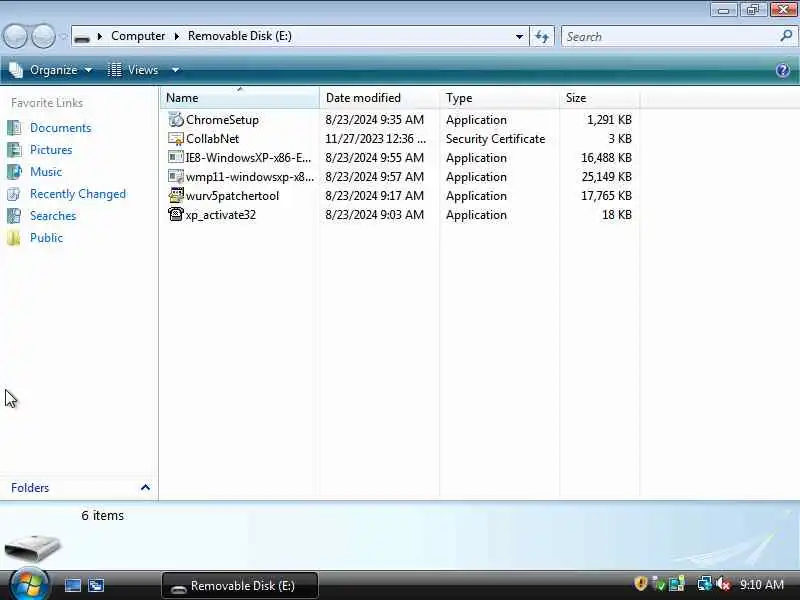The image size is (800, 600).
Task: Expand the arrow after Computer in breadcrumb
Action: 177,36
